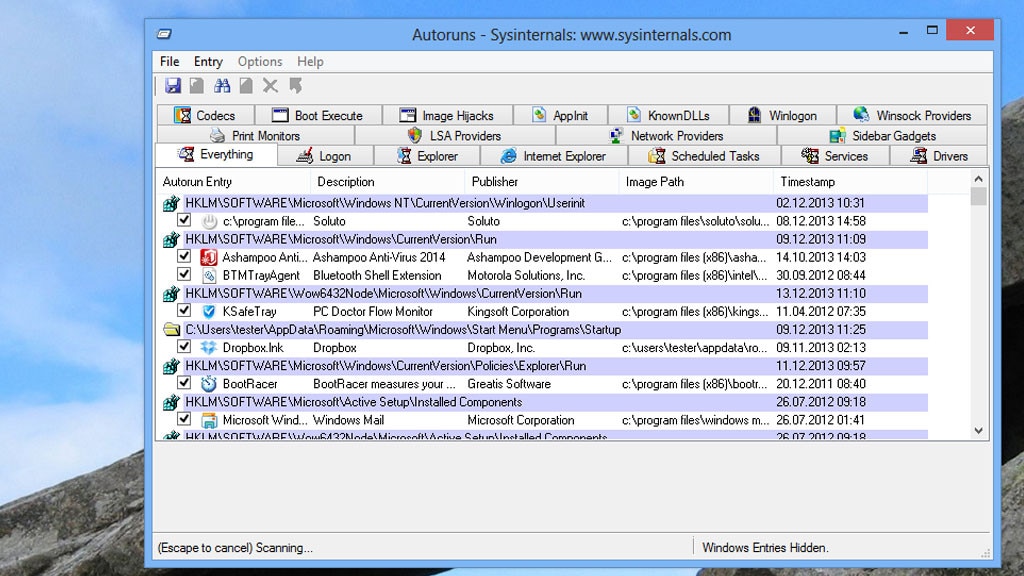The image size is (1024, 576).
Task: Select the Network Providers tab
Action: [x=666, y=136]
